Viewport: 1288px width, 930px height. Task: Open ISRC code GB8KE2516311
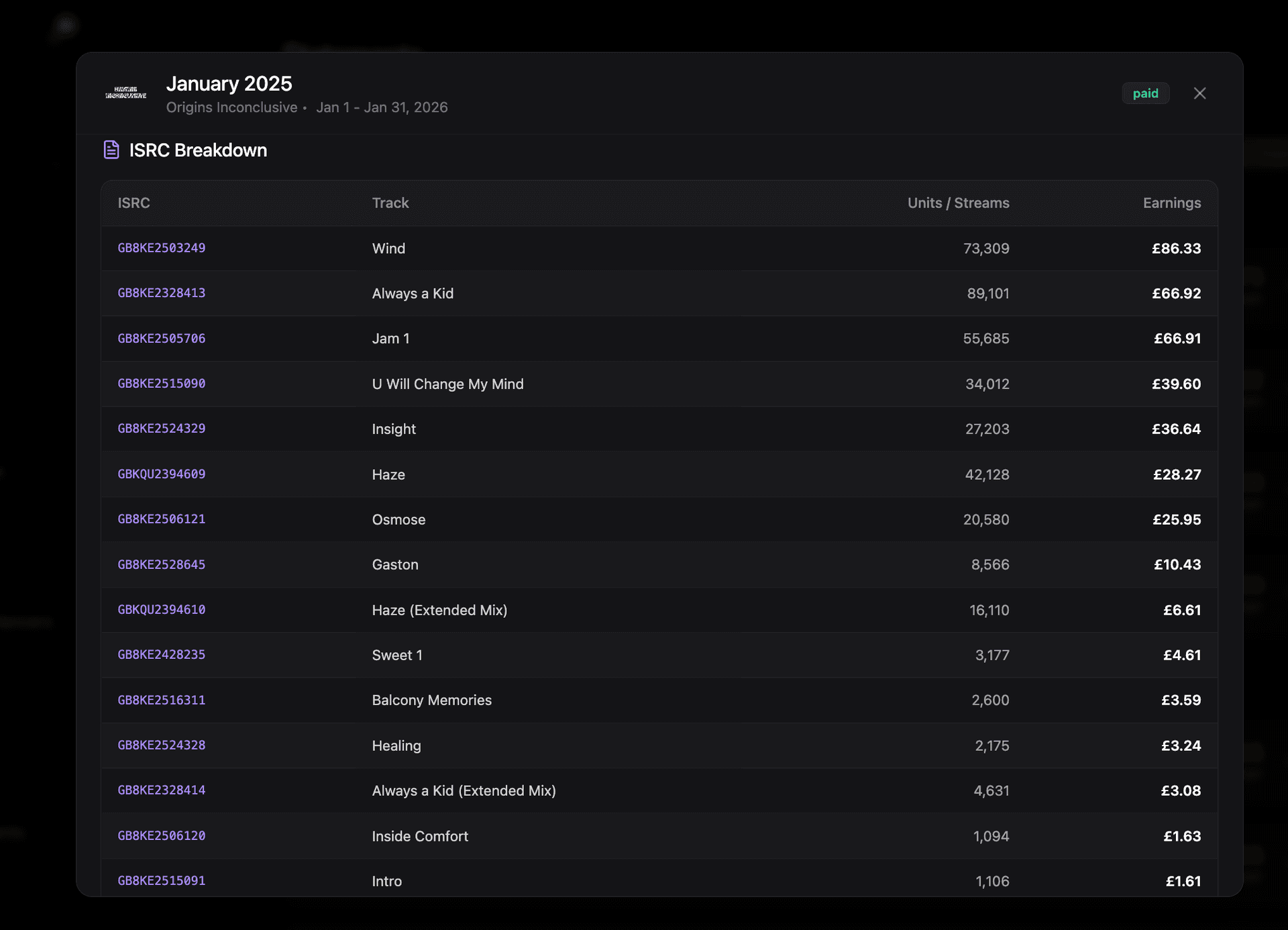point(162,700)
